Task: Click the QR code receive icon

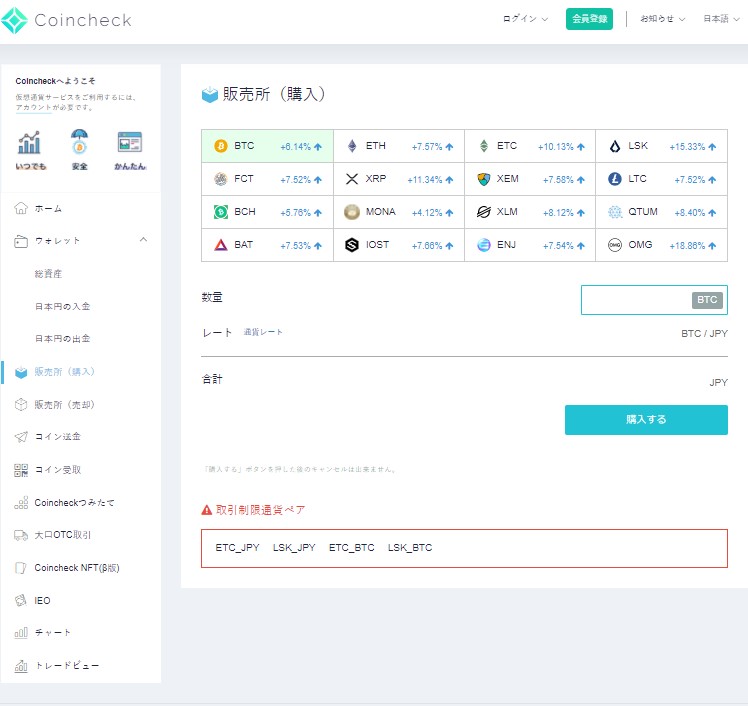Action: tap(21, 470)
